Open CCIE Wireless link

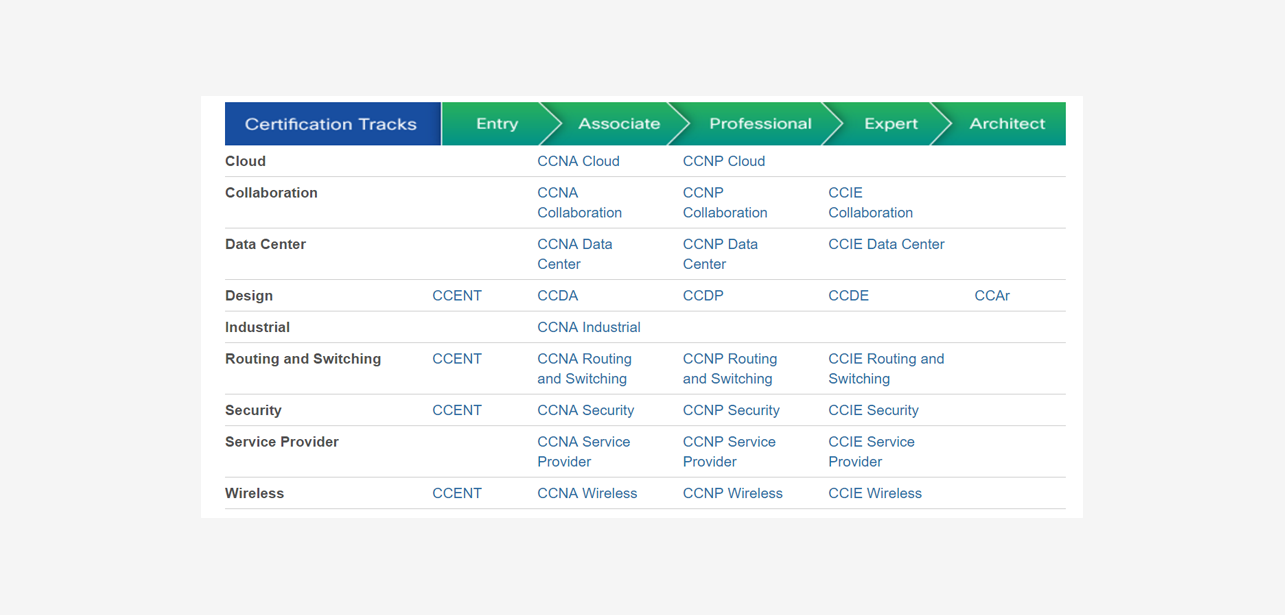click(x=875, y=493)
